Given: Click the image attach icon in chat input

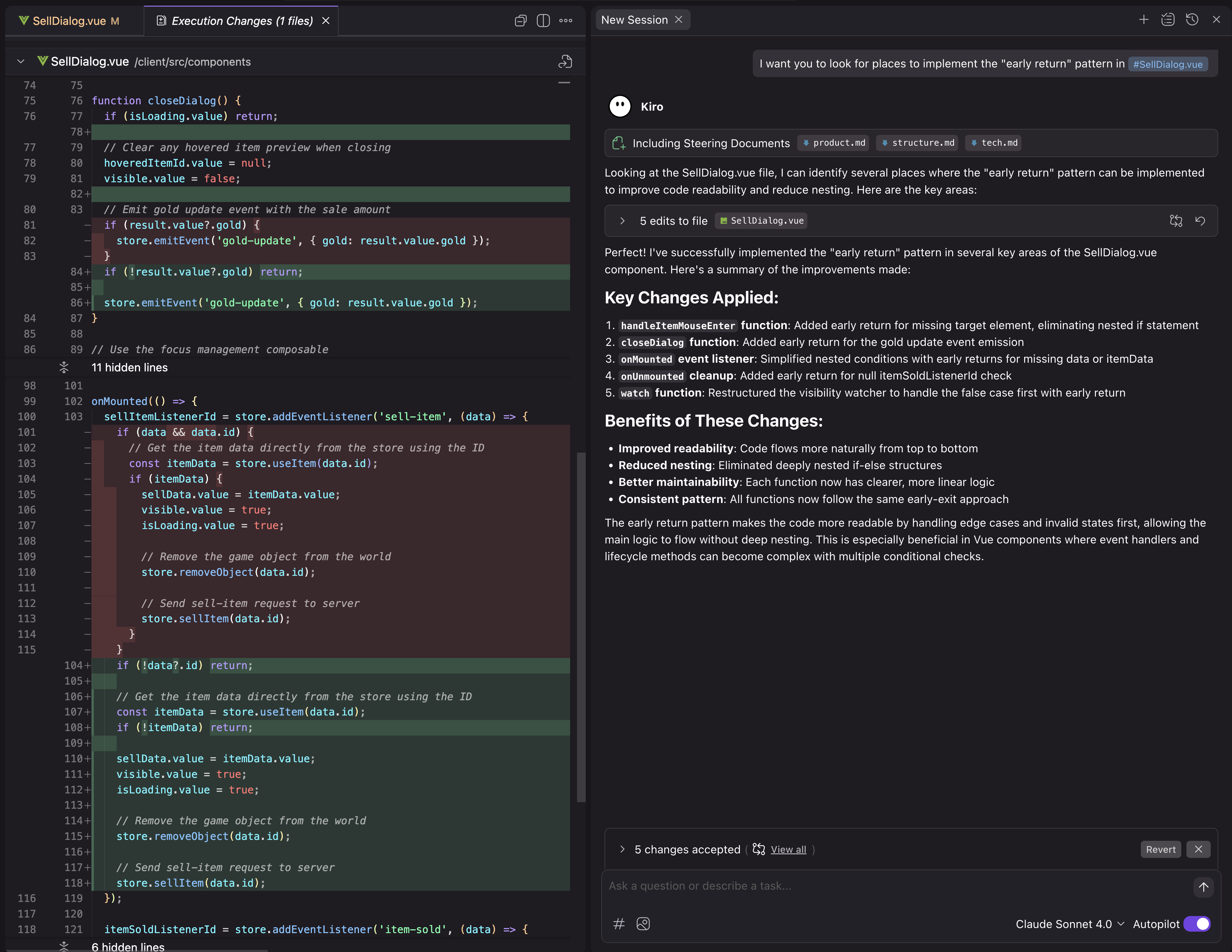Looking at the screenshot, I should (643, 924).
